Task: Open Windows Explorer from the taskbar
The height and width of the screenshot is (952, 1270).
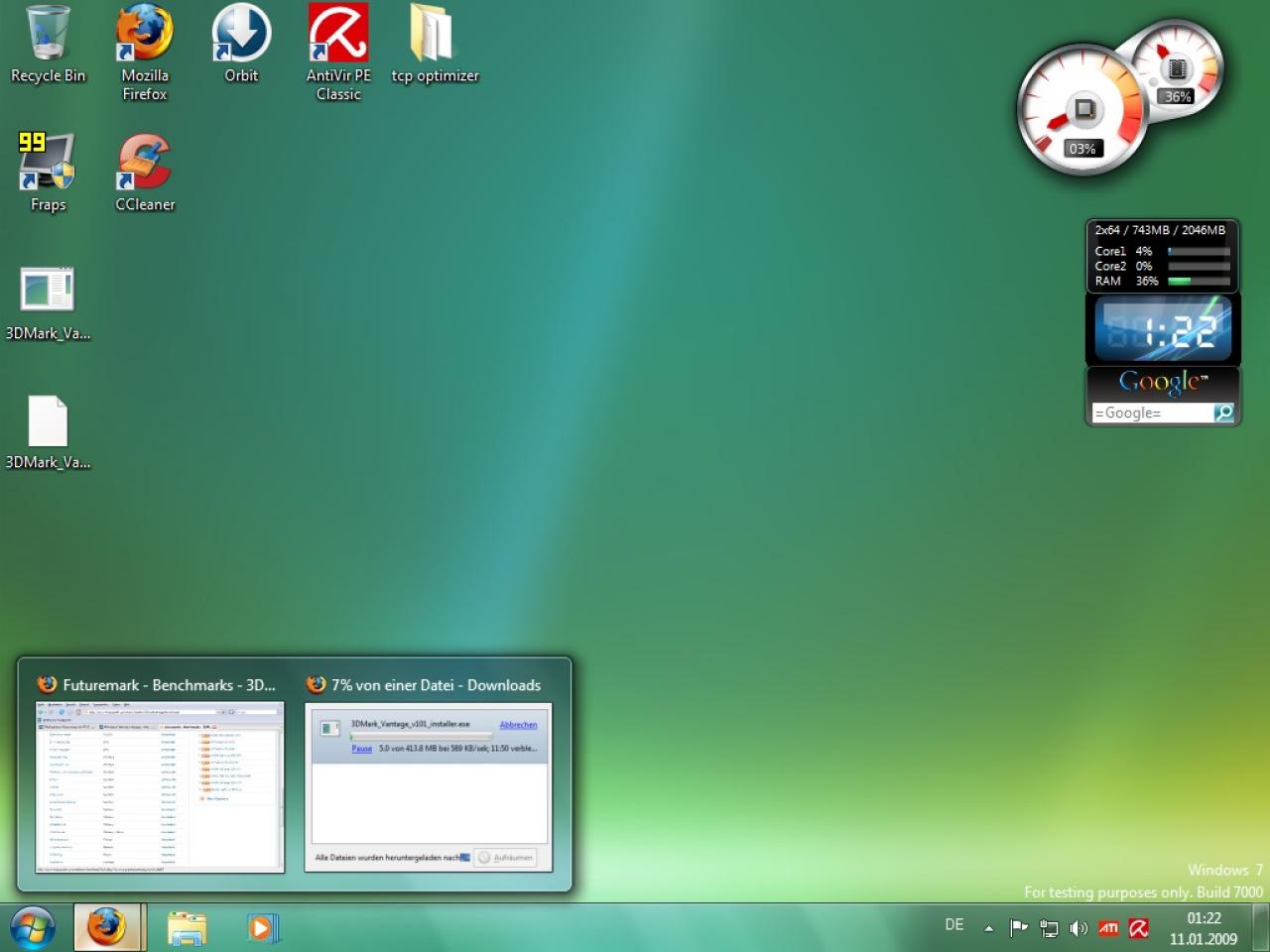Action: point(187,928)
